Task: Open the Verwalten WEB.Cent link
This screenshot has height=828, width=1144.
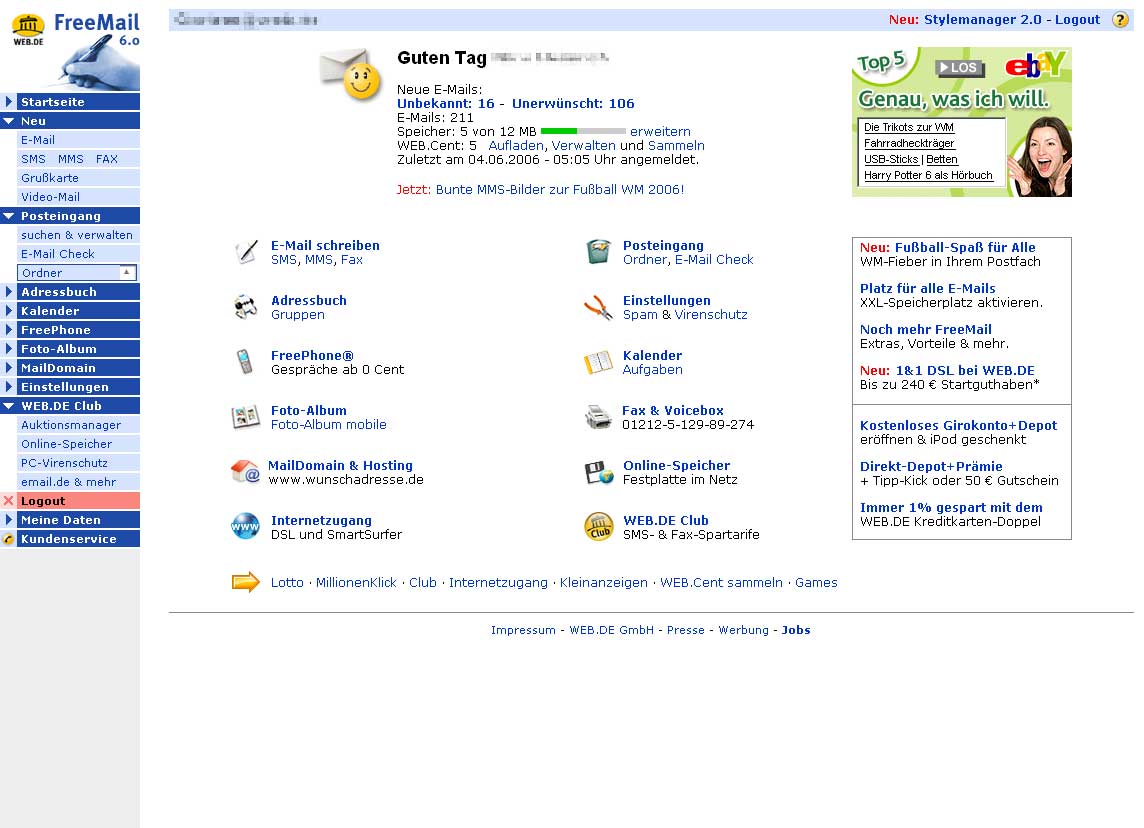Action: pyautogui.click(x=584, y=145)
